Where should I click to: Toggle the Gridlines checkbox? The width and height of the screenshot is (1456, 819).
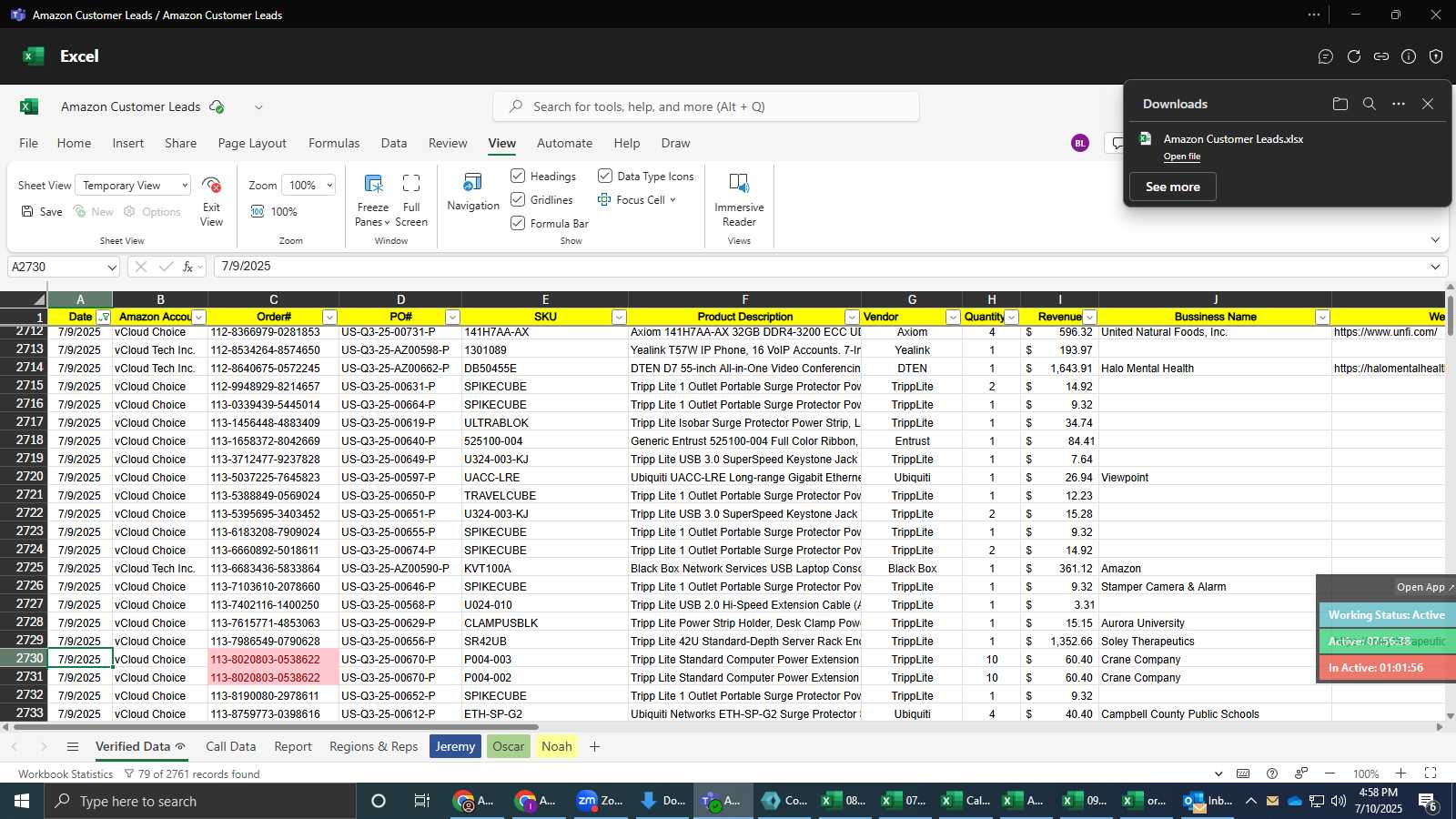(x=518, y=199)
